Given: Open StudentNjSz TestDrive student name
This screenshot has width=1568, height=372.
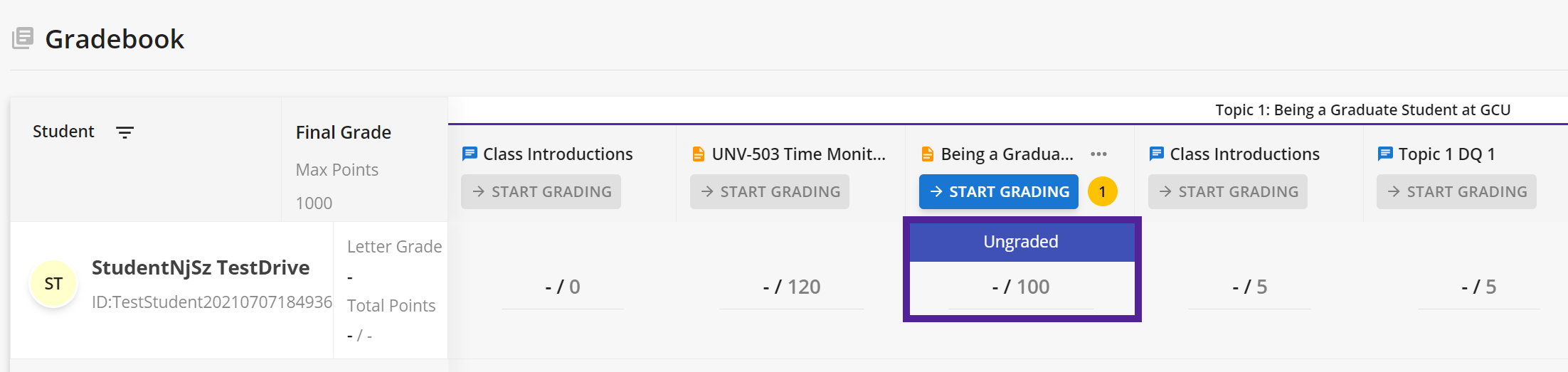Looking at the screenshot, I should tap(201, 267).
